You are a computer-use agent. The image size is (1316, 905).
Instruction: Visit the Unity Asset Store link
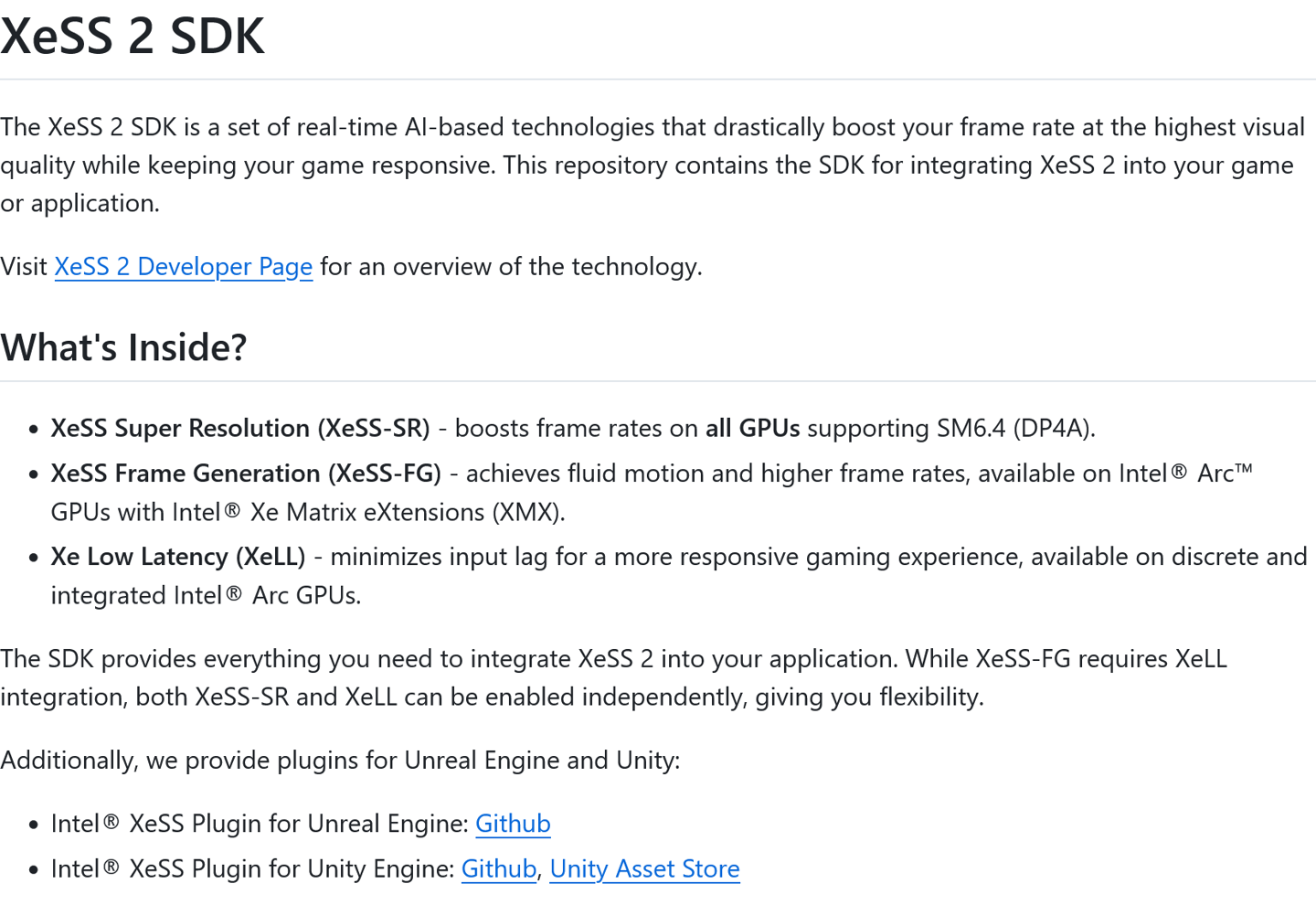pos(644,868)
